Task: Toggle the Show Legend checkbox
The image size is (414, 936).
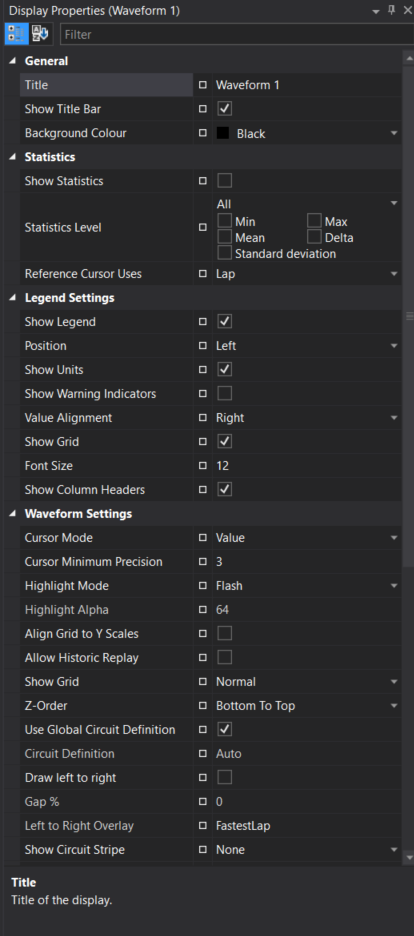Action: click(x=224, y=322)
